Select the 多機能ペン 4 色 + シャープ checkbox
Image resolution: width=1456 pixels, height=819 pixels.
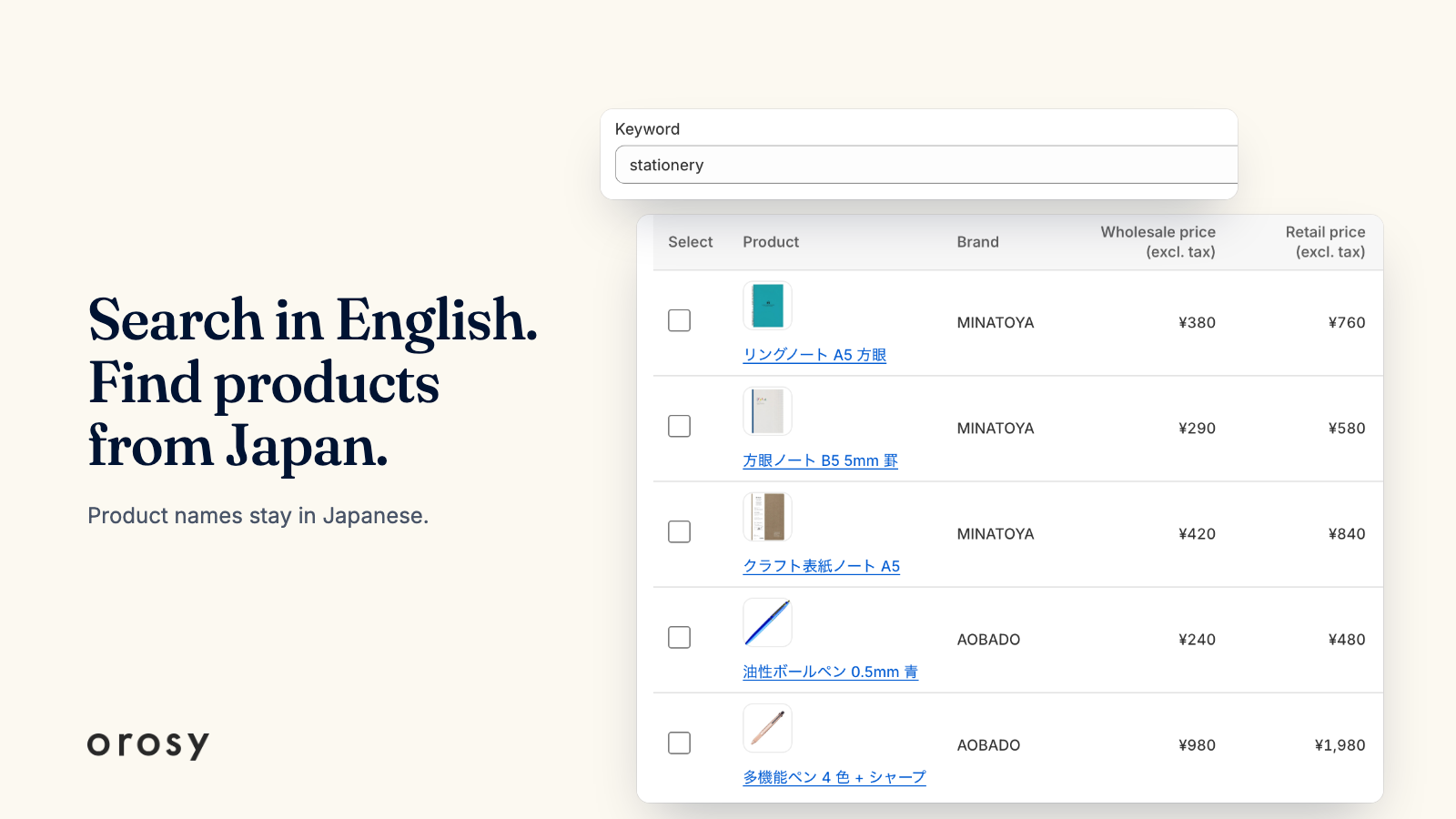coord(679,743)
